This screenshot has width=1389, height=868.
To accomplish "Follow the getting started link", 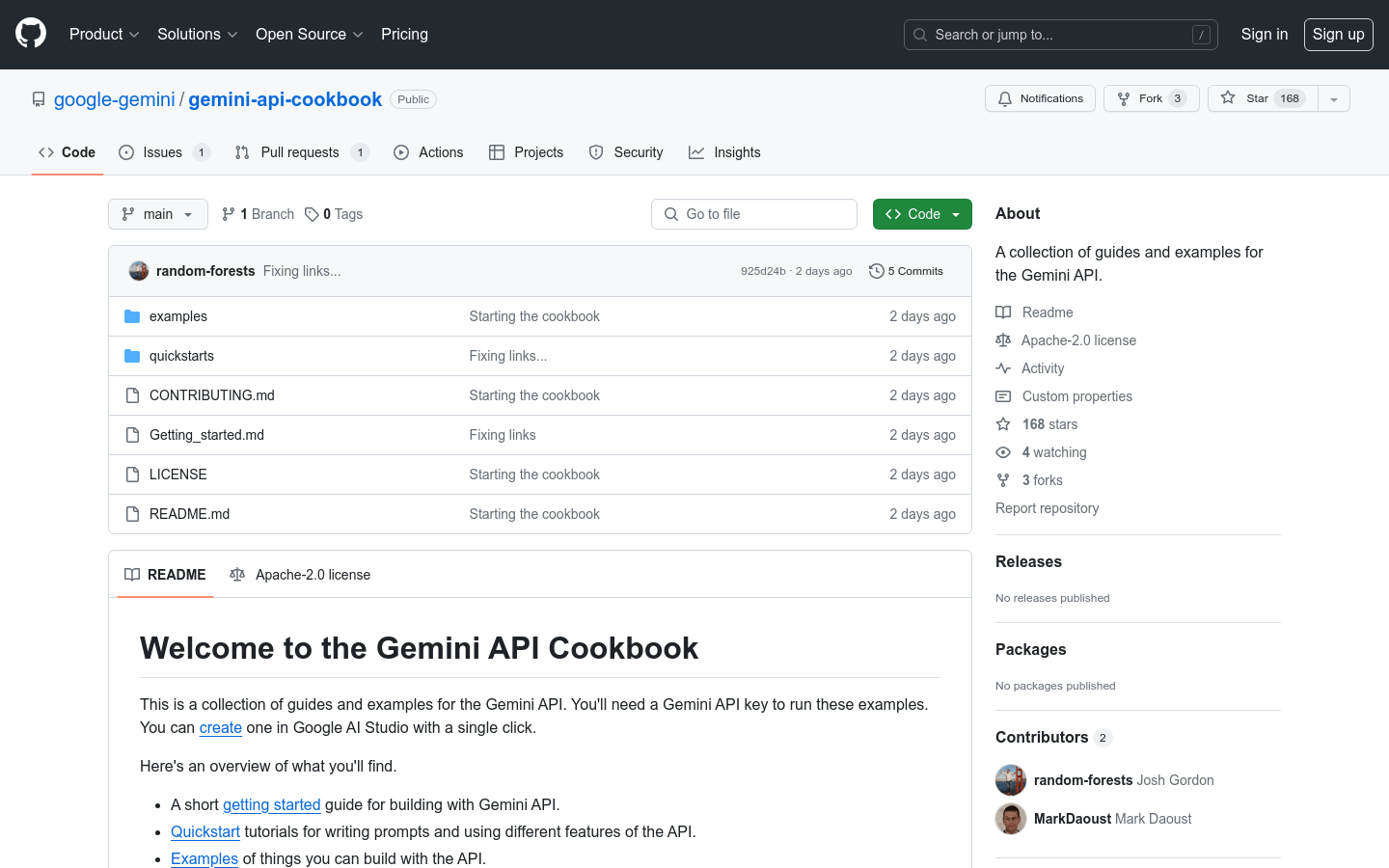I will pos(272,804).
